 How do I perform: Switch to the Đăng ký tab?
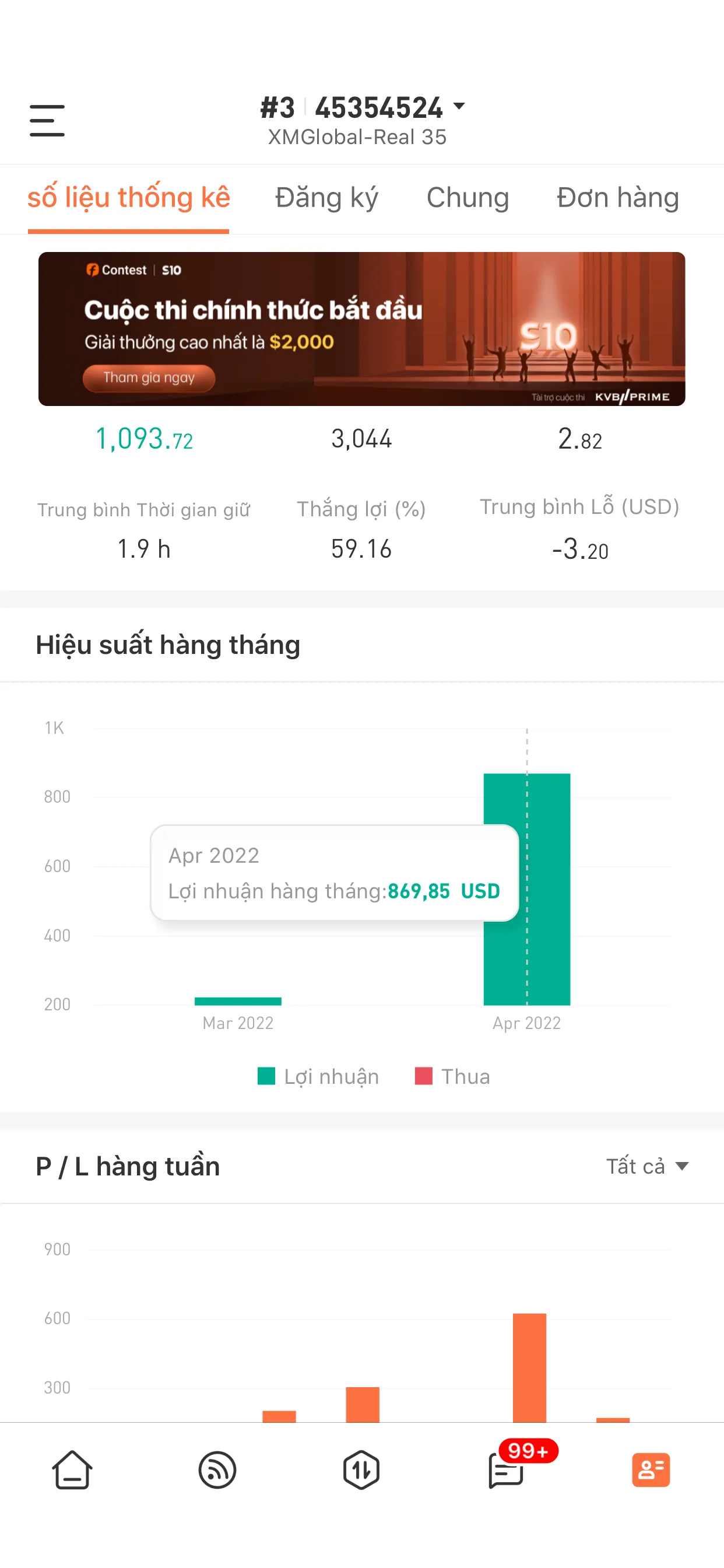tap(326, 198)
